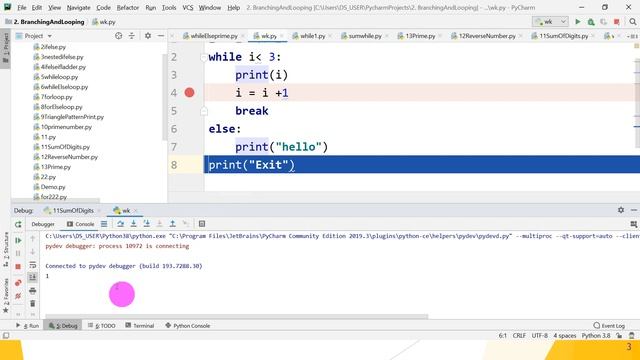The width and height of the screenshot is (640, 360).
Task: Click Evaluate Expression calculator icon
Action: pyautogui.click(x=202, y=224)
